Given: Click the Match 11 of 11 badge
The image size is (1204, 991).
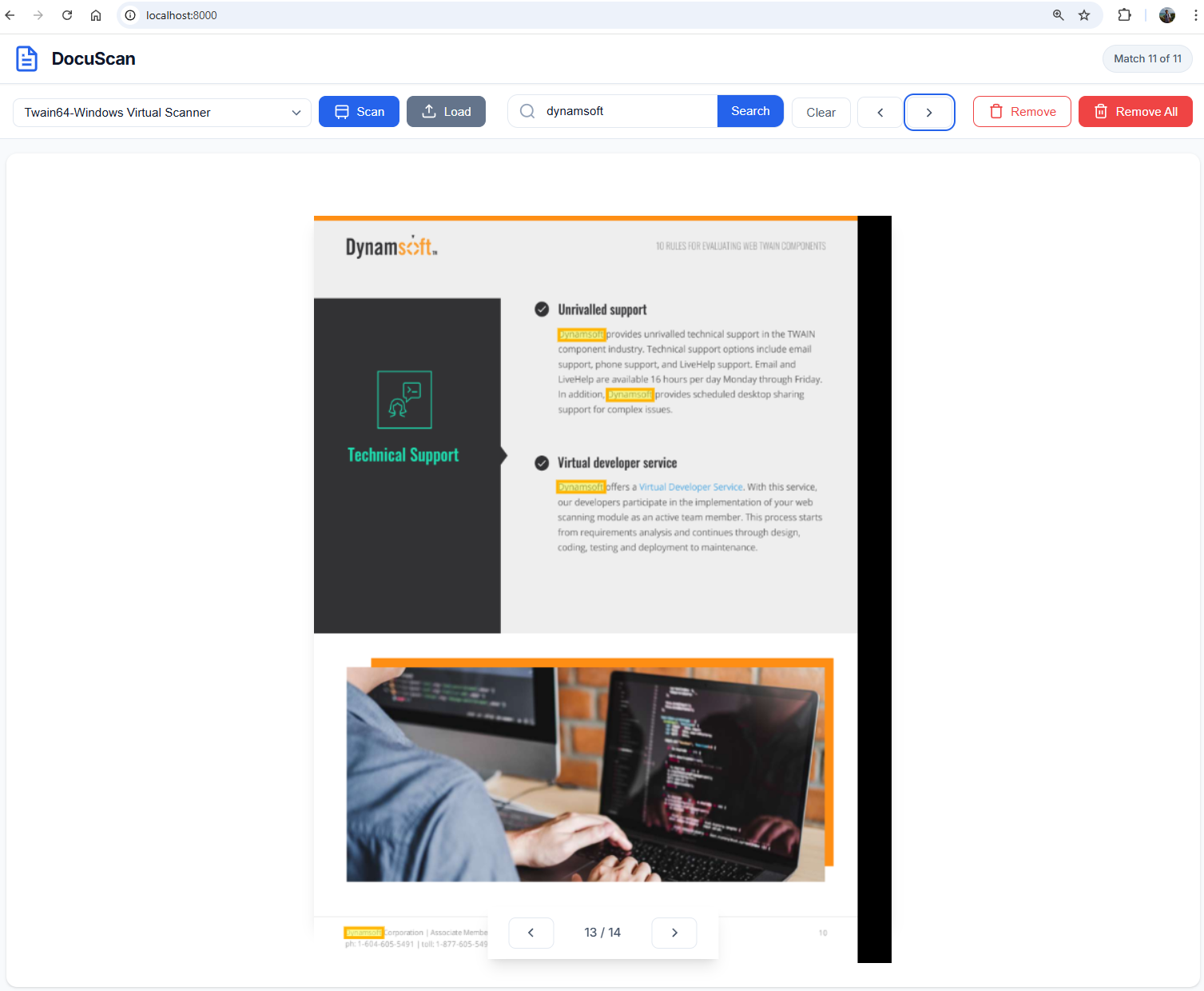Looking at the screenshot, I should tap(1146, 58).
